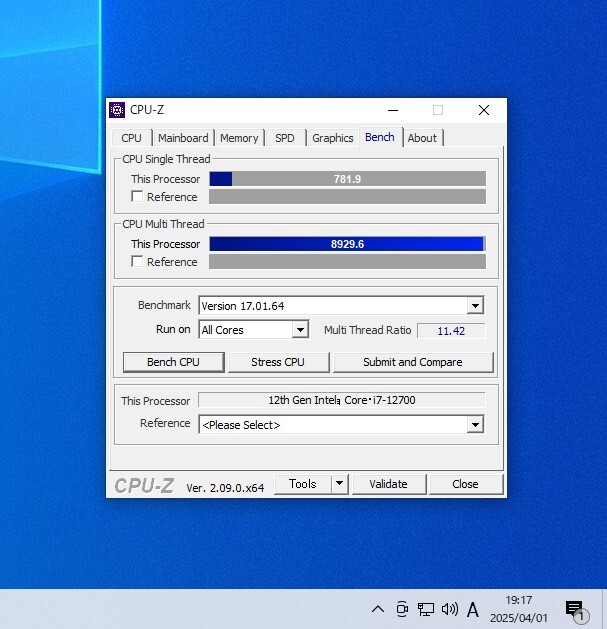Click the Multi Thread Ratio value 11.42
607x629 pixels.
tap(451, 331)
